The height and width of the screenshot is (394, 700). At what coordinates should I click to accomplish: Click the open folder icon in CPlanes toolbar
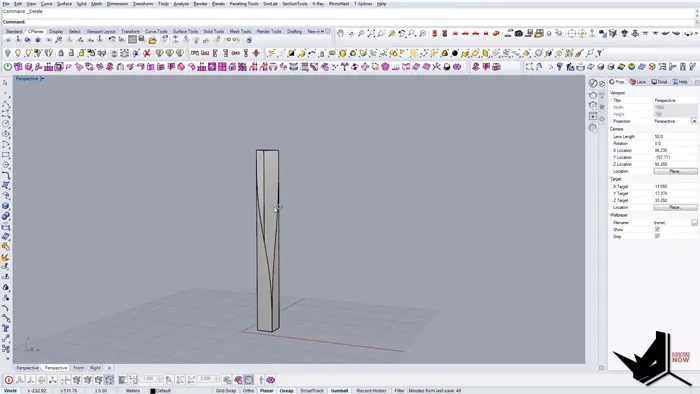click(x=153, y=40)
